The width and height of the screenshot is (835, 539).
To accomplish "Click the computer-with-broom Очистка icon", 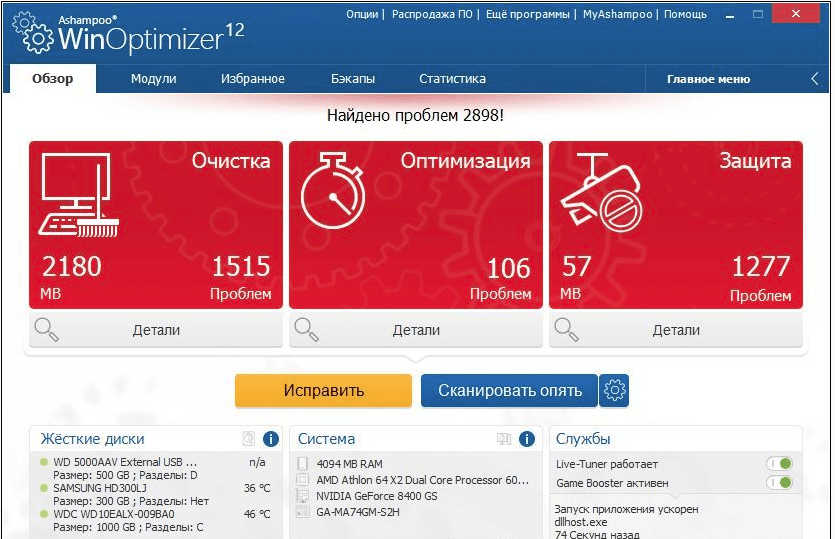I will pyautogui.click(x=78, y=195).
